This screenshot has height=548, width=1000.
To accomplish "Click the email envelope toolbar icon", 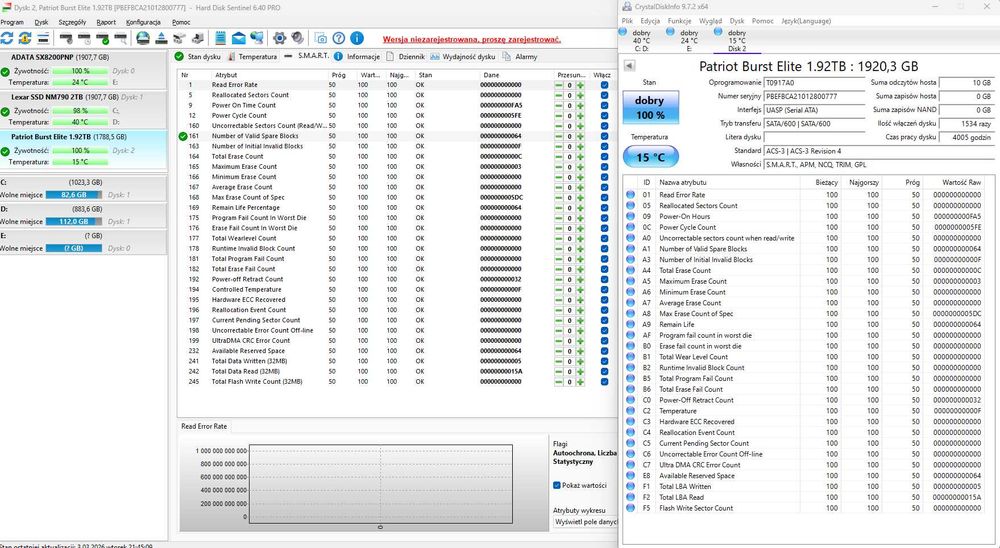I will tap(239, 38).
